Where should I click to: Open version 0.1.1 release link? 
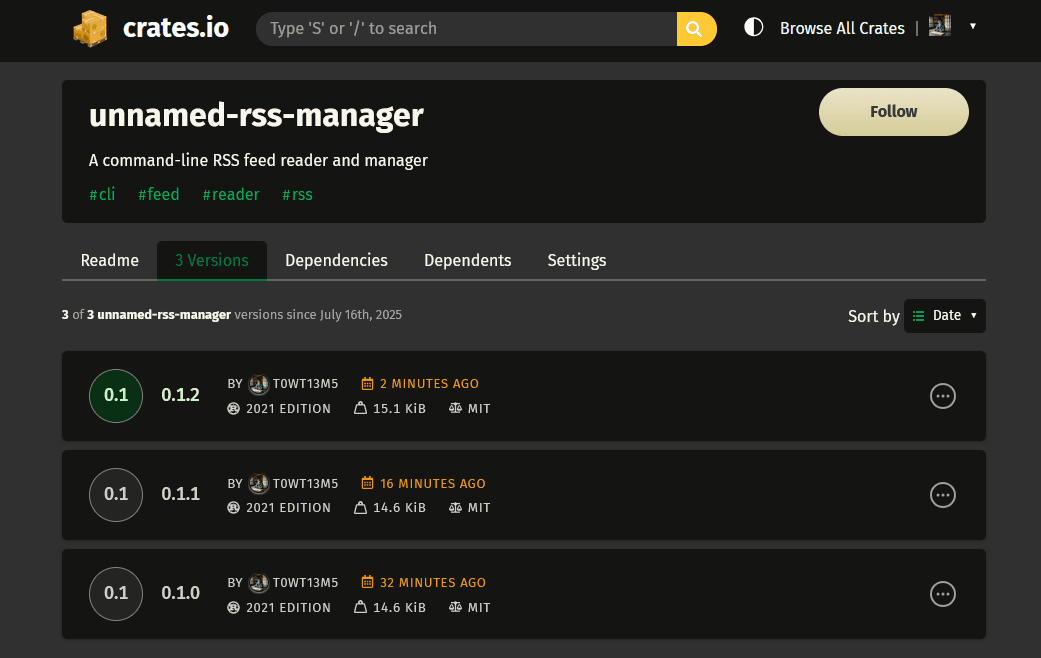pos(181,494)
